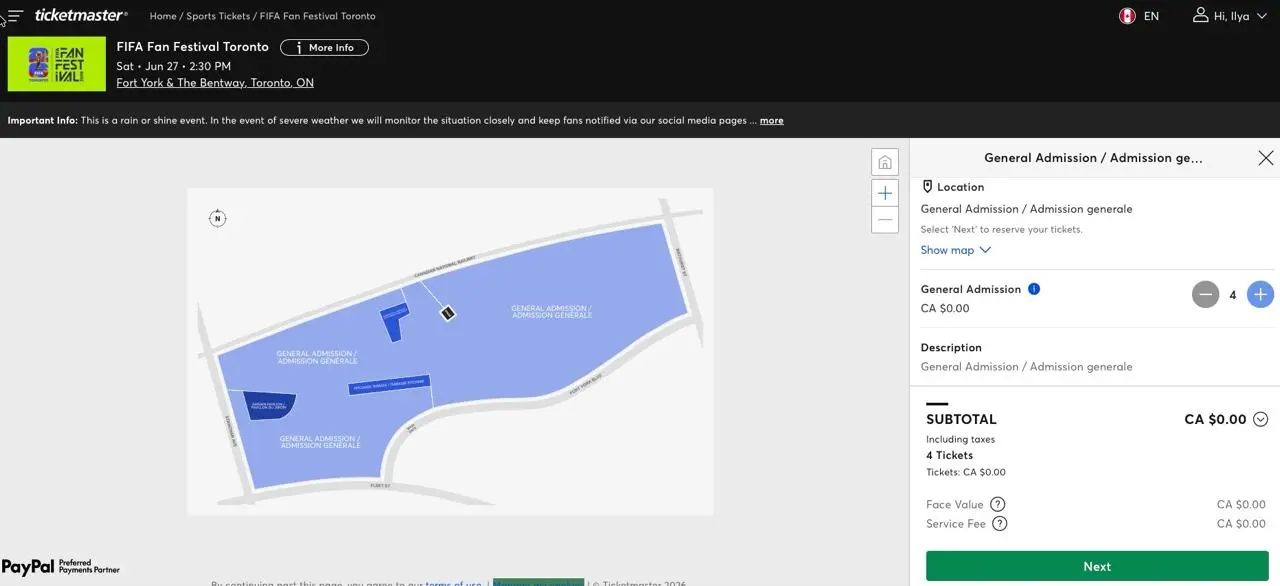Decrease ticket quantity with minus button

click(1205, 294)
